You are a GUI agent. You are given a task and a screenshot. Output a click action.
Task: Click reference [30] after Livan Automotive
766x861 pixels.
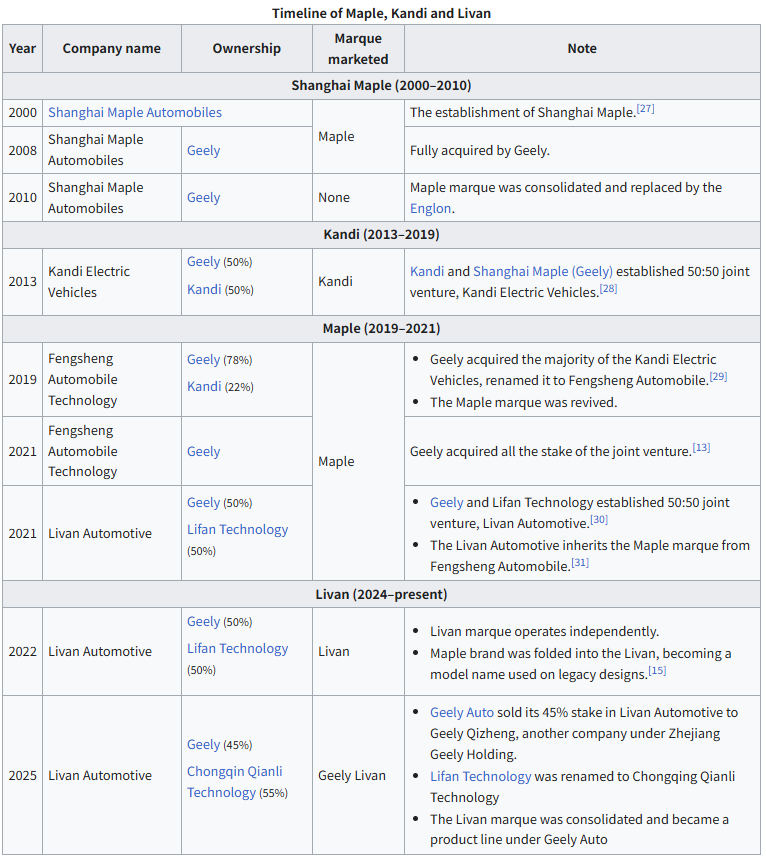(599, 520)
